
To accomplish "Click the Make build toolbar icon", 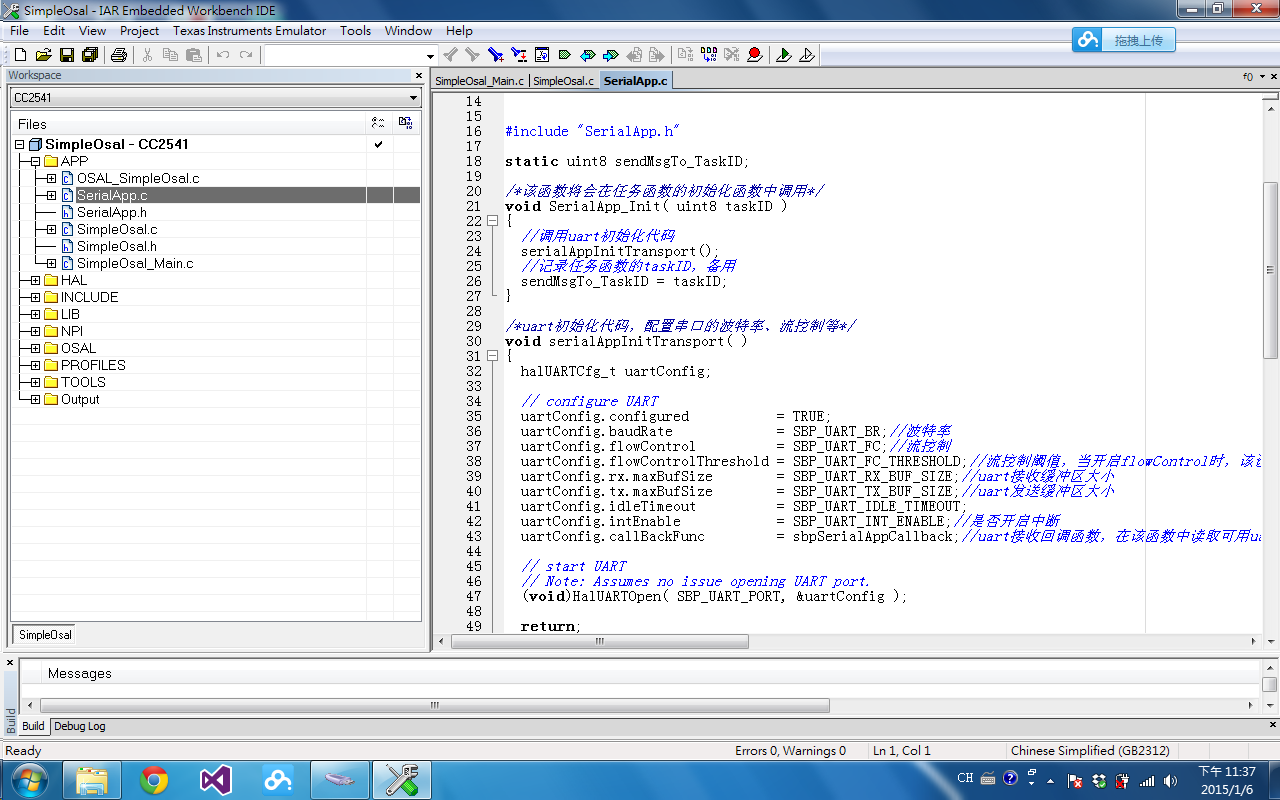I will coord(708,55).
